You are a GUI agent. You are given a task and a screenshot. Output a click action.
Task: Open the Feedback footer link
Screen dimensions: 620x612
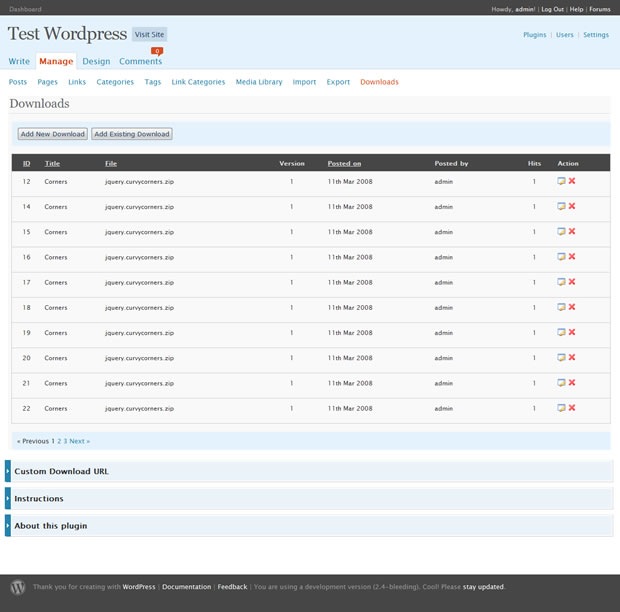[x=232, y=587]
